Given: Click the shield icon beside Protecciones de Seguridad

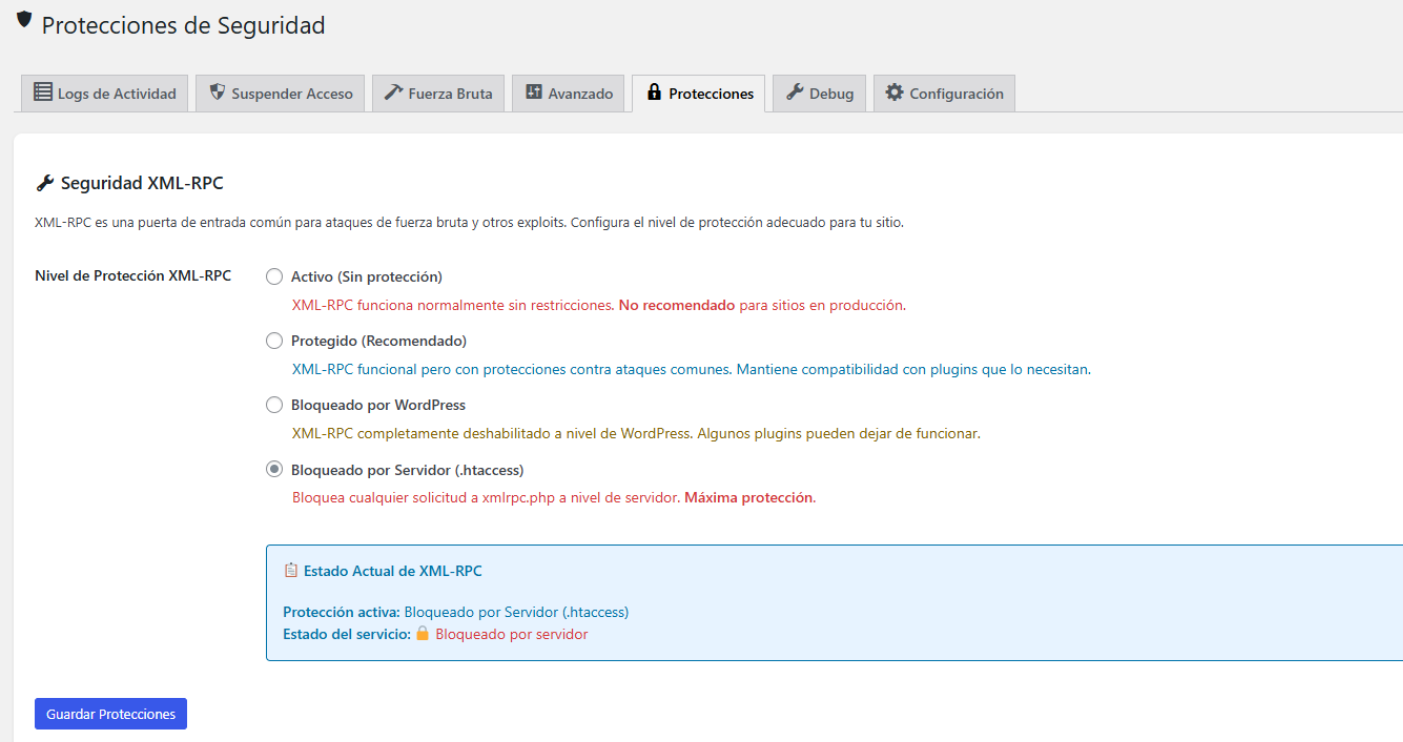Looking at the screenshot, I should point(24,19).
